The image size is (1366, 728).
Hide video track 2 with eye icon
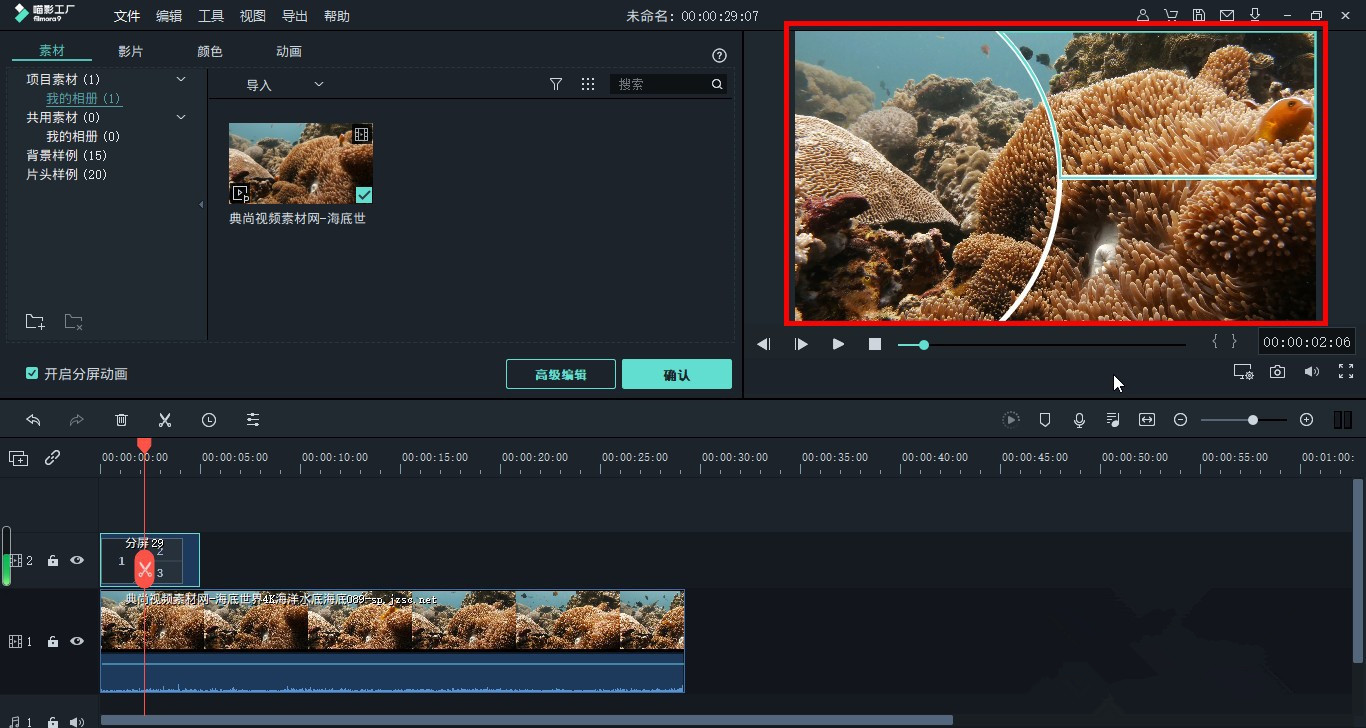tap(77, 561)
